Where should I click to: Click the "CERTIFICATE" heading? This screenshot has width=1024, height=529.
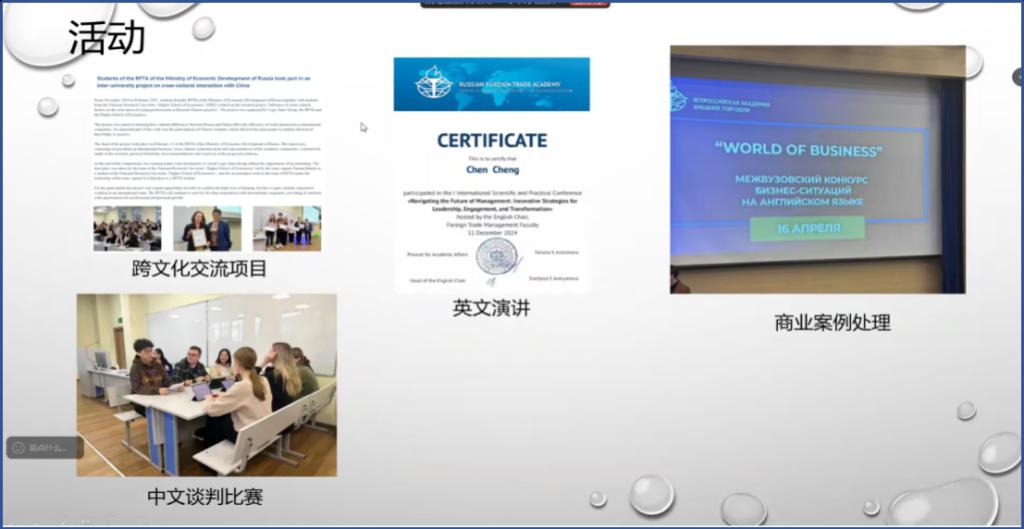click(x=491, y=140)
